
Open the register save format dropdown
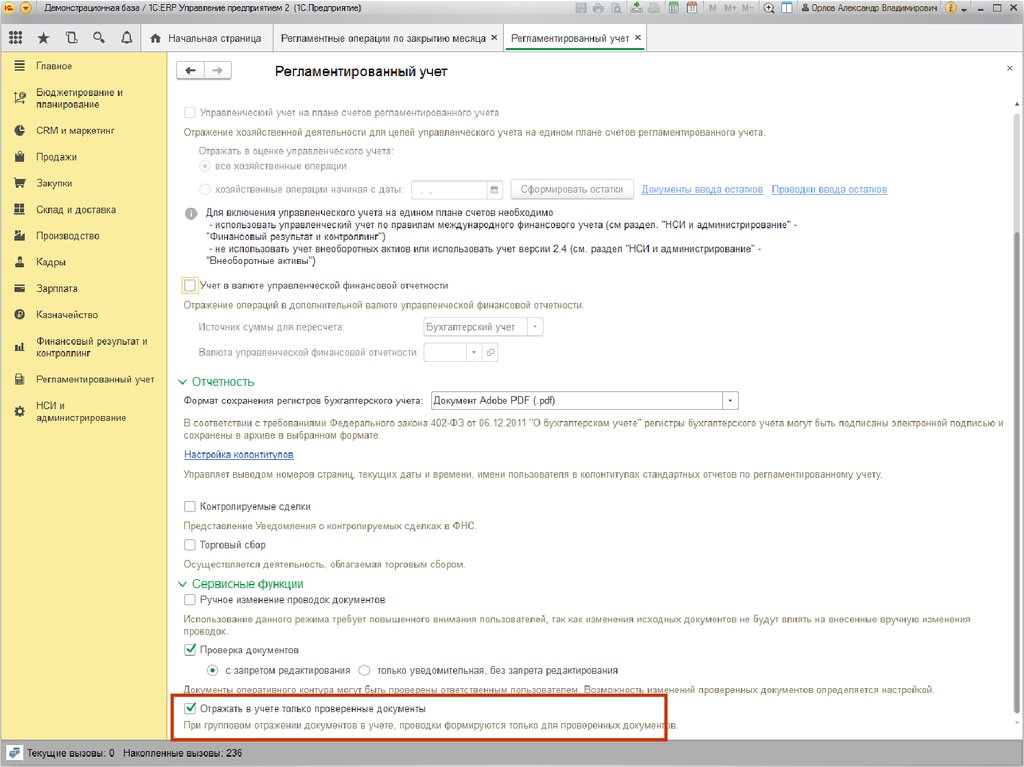[x=731, y=400]
